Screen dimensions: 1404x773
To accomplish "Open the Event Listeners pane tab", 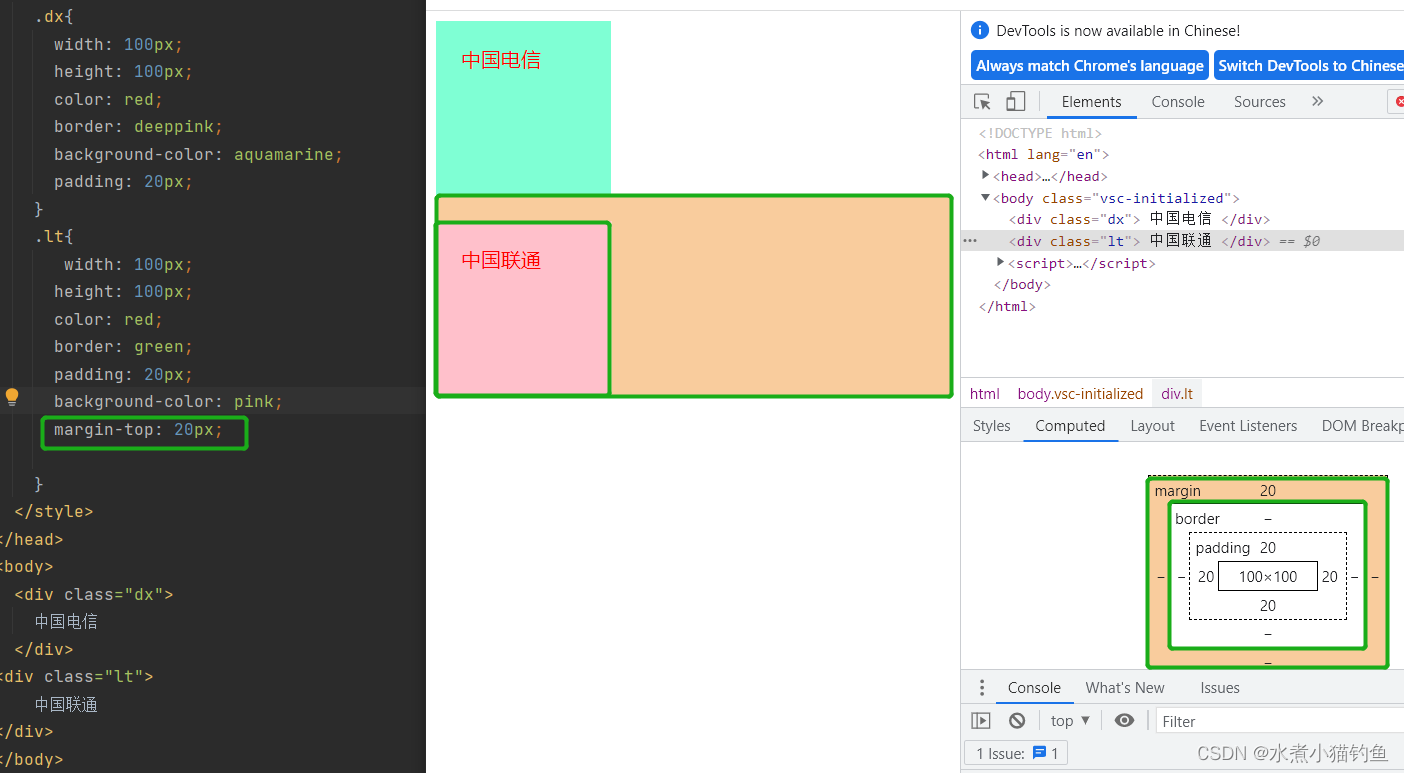I will pos(1248,426).
